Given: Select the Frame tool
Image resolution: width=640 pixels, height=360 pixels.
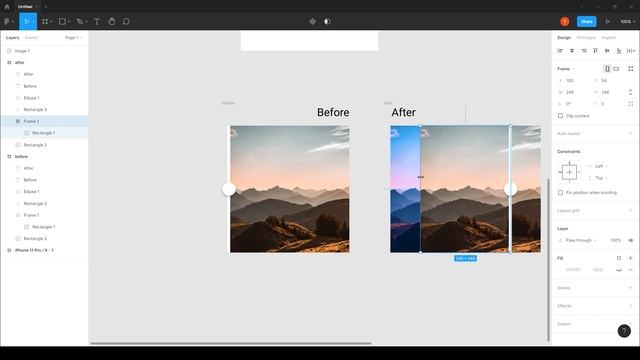Looking at the screenshot, I should click(45, 22).
